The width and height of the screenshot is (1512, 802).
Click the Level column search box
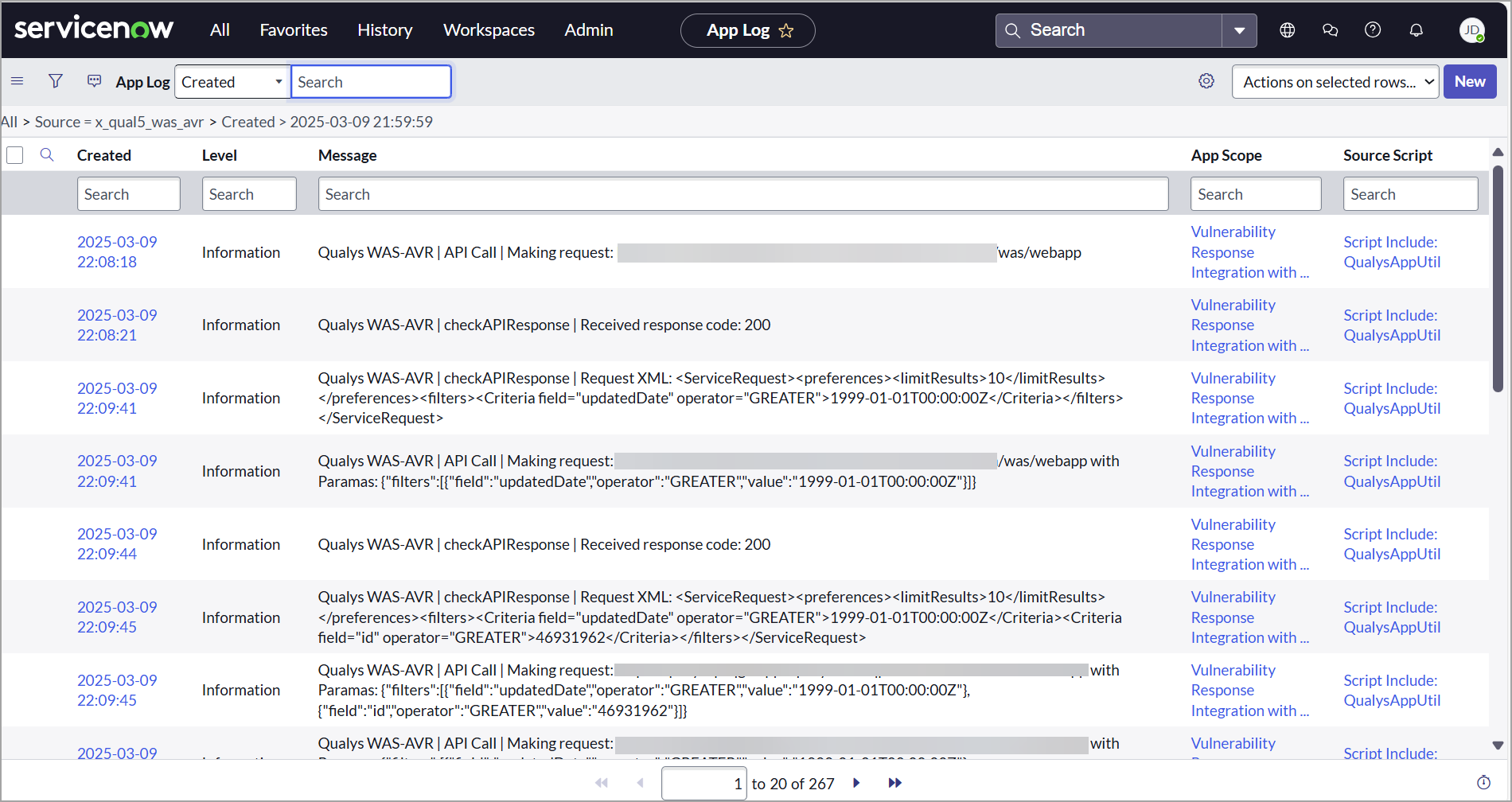[249, 194]
